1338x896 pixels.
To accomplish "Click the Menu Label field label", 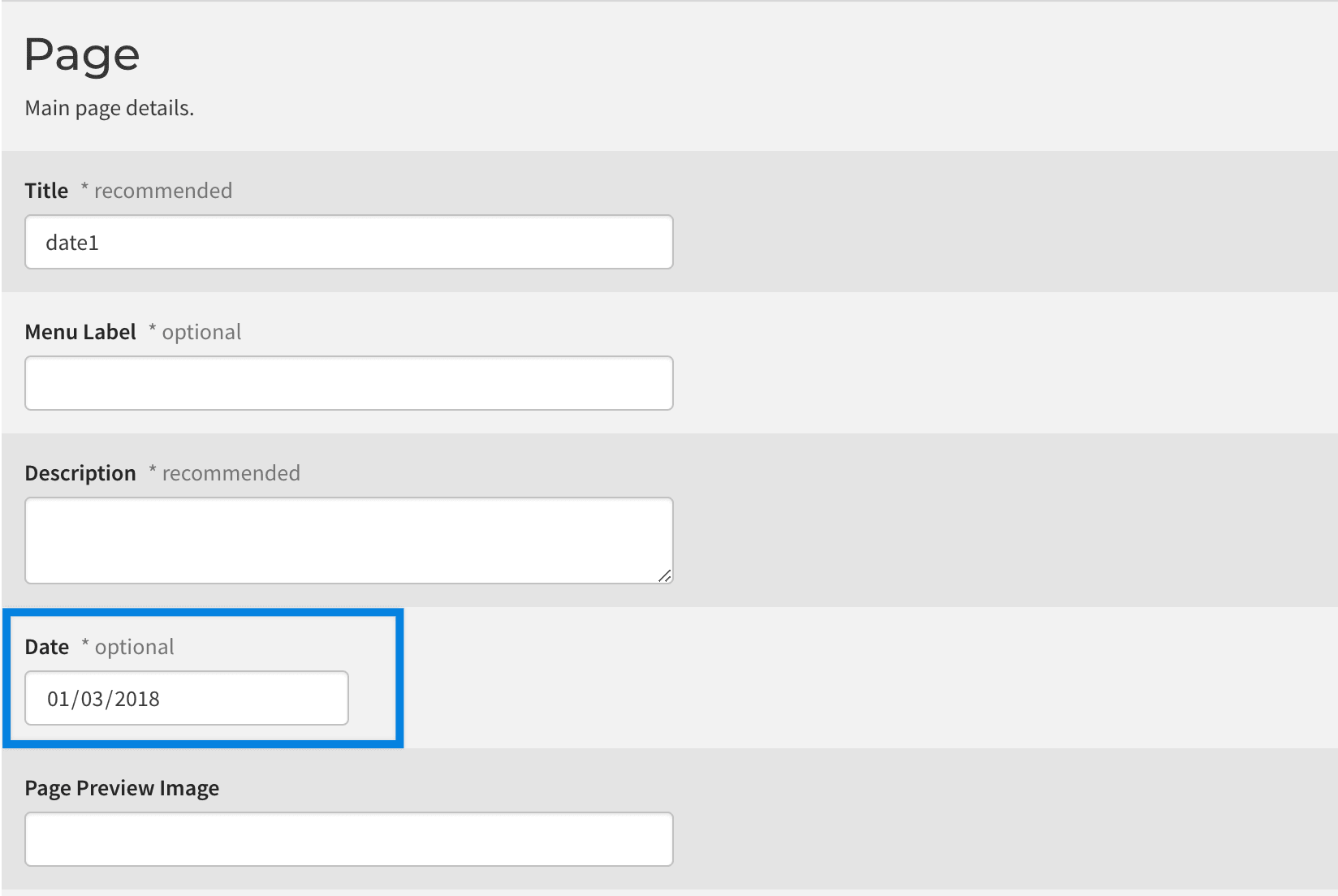I will [x=80, y=332].
